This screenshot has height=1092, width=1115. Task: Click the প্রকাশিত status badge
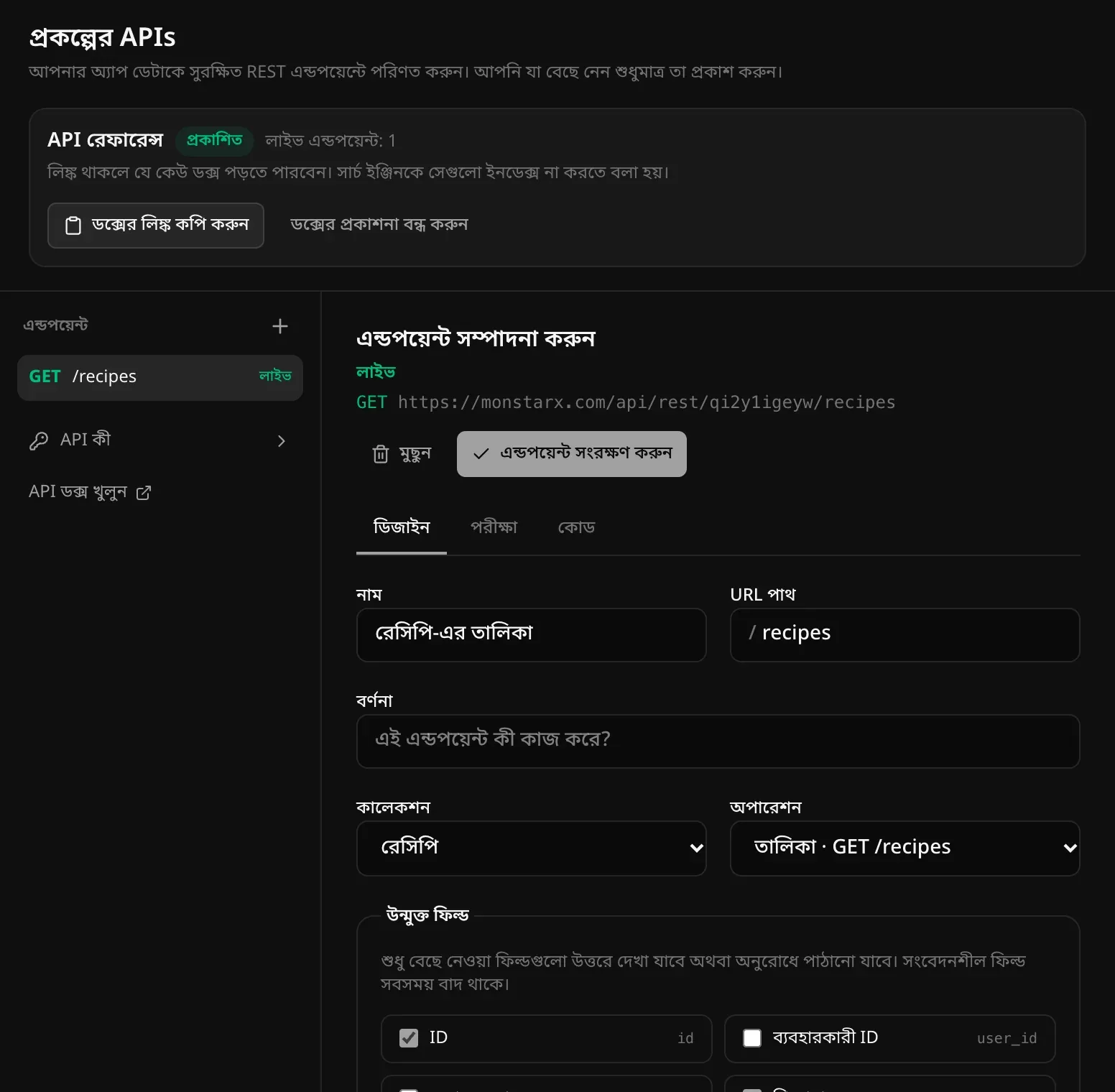click(x=215, y=140)
